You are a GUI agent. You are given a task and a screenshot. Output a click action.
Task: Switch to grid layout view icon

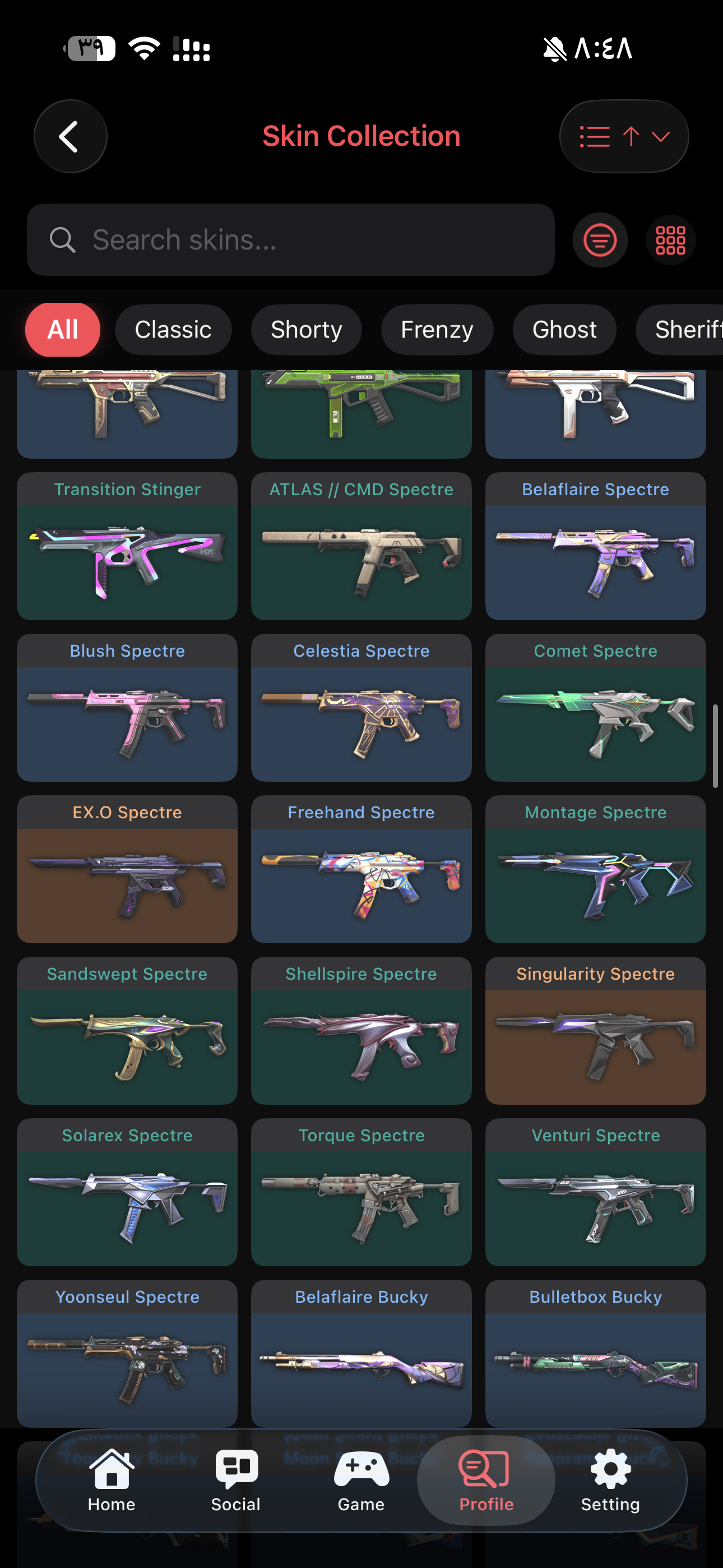pyautogui.click(x=671, y=240)
